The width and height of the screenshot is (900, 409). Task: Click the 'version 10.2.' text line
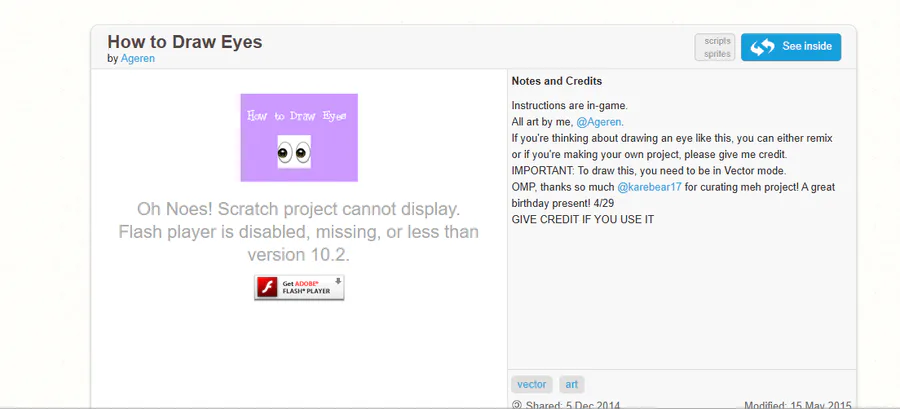pos(298,255)
